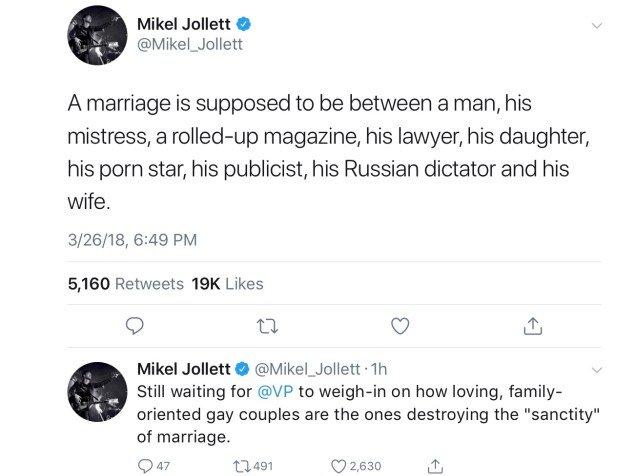Open the @Mikel_Jollett handle in main tweet

pyautogui.click(x=190, y=46)
